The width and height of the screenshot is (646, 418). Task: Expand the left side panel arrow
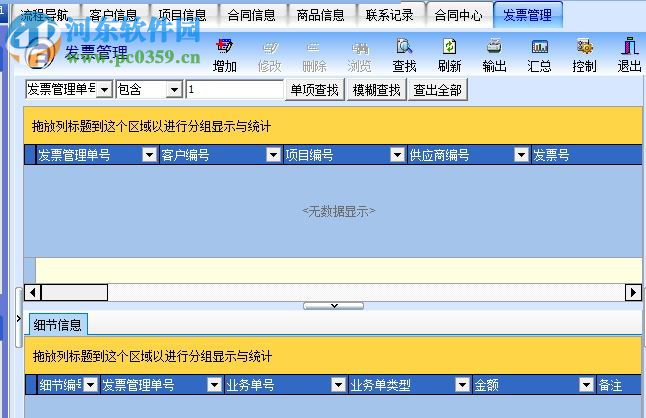19,318
